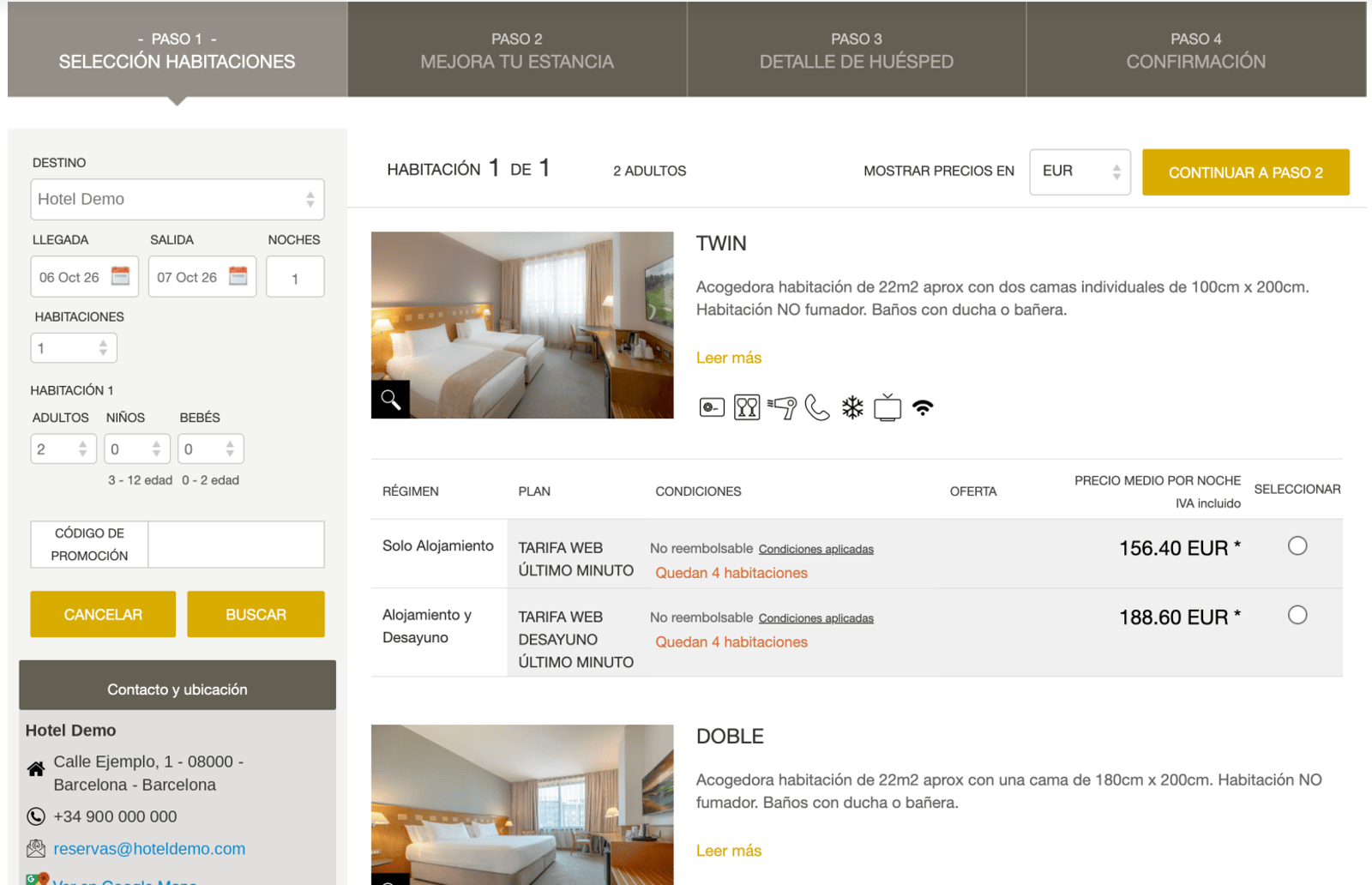1372x885 pixels.
Task: Click the Llegada date field 06 Oct 26
Action: coord(84,277)
